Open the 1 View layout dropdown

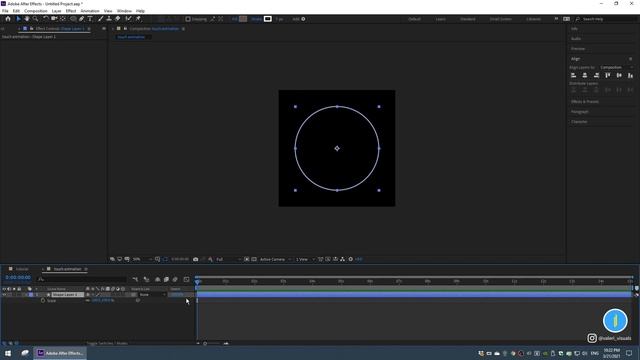(305, 259)
